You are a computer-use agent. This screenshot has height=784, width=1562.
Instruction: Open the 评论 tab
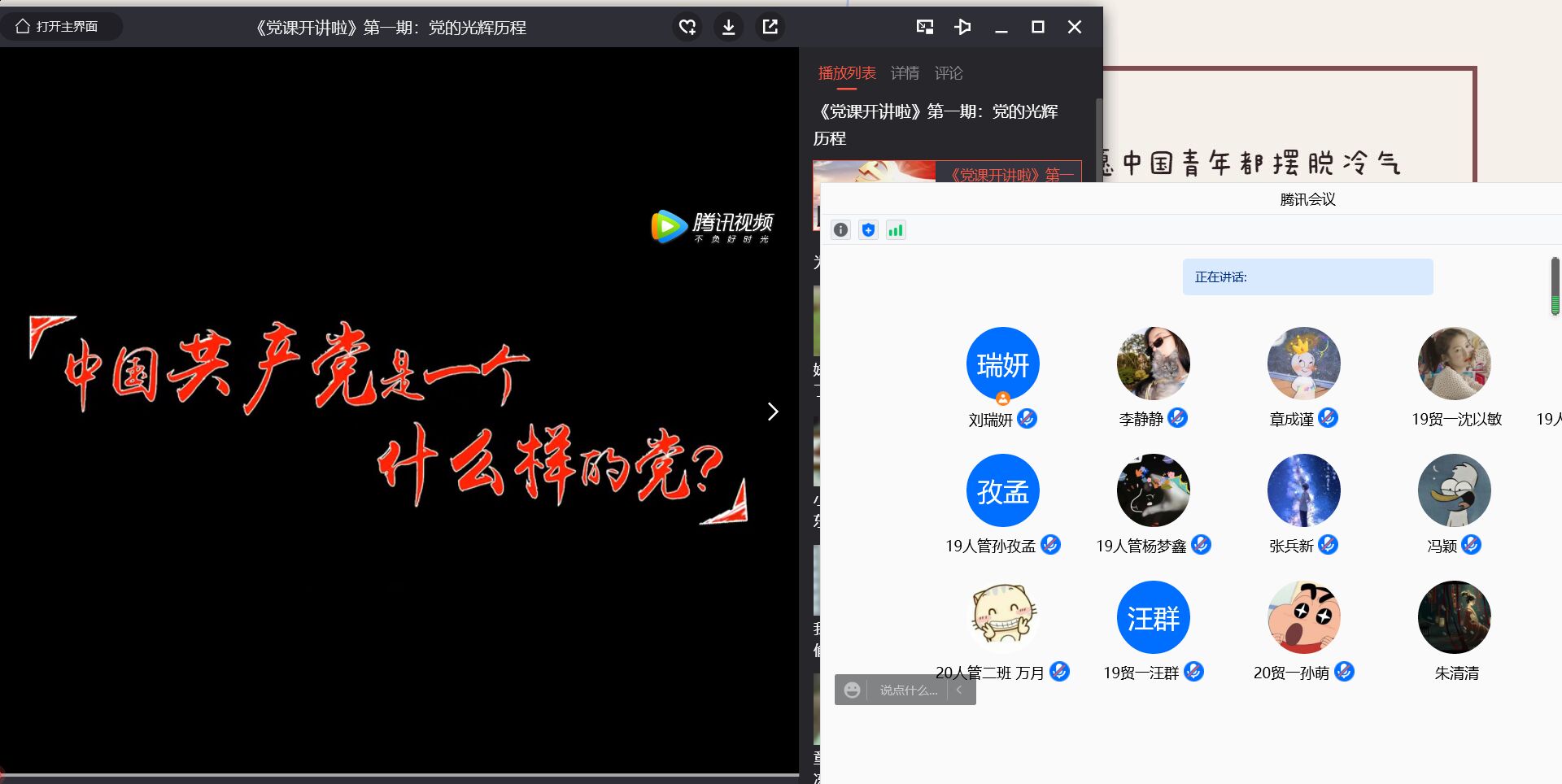click(x=949, y=73)
